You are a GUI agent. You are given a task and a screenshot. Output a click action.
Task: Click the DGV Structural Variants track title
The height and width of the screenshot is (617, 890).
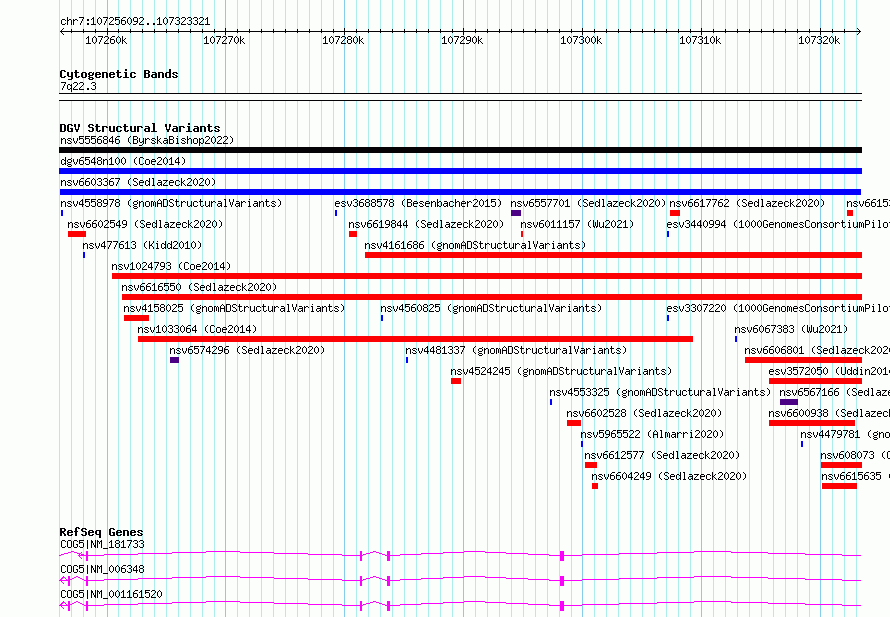click(x=140, y=128)
